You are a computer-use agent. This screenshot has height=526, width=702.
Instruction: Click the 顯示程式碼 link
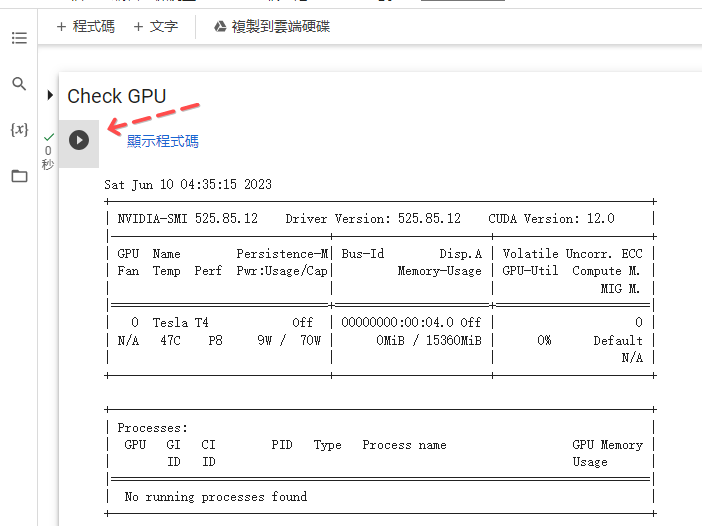(x=162, y=141)
